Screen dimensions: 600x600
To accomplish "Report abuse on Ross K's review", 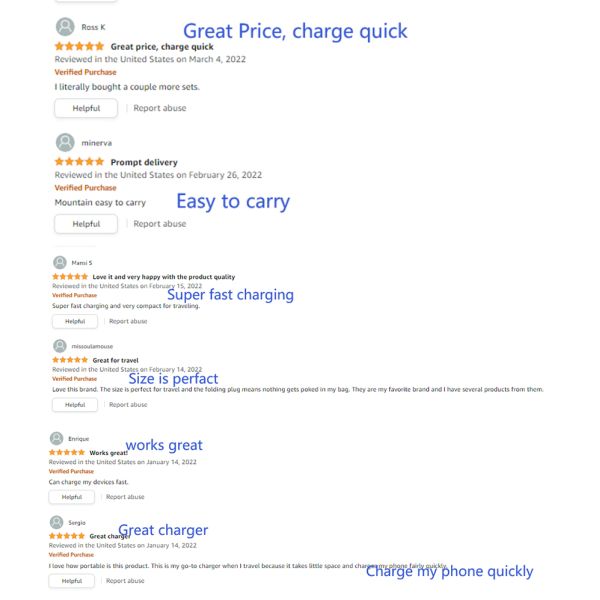I will [x=160, y=108].
